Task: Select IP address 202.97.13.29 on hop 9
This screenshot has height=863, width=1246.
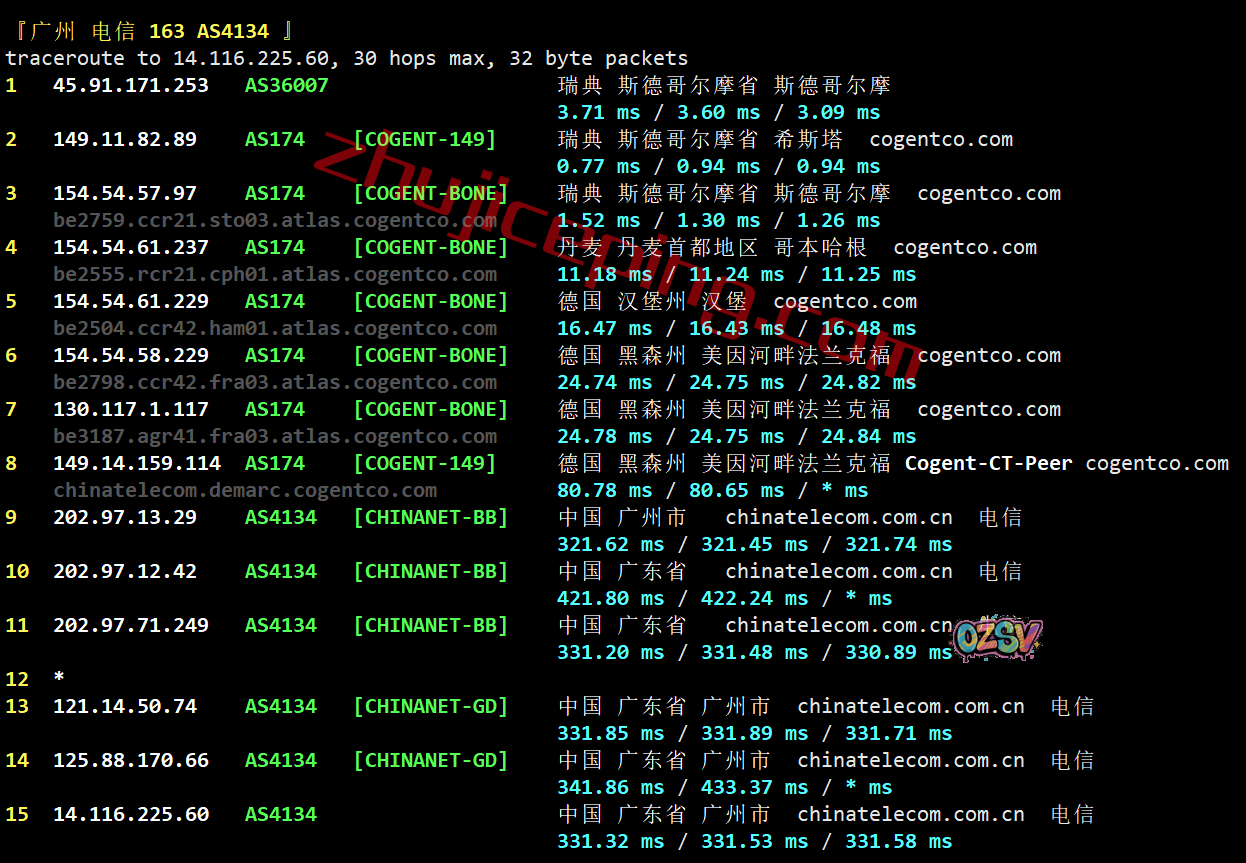Action: (125, 518)
